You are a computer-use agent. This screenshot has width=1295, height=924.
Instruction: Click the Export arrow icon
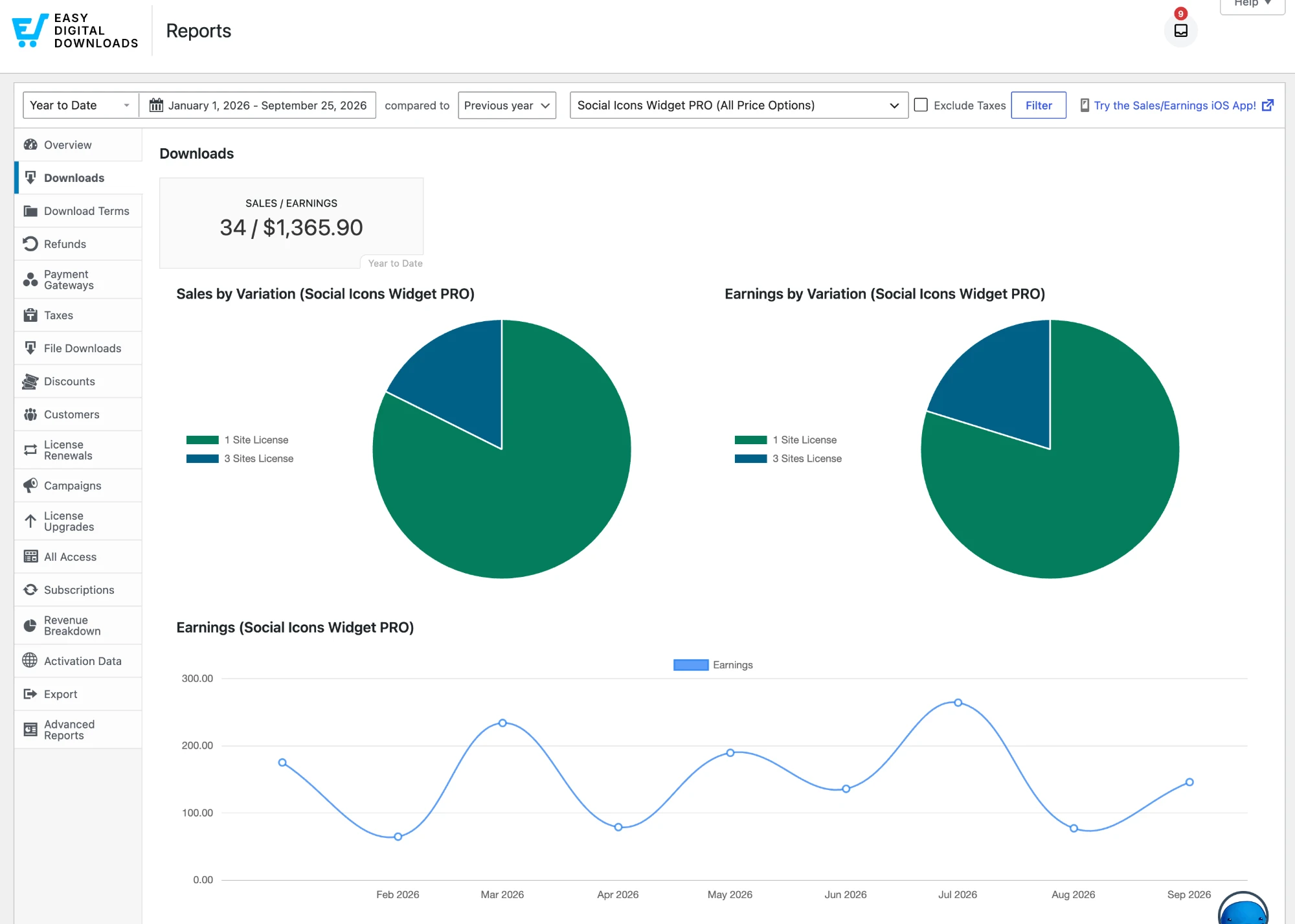30,694
